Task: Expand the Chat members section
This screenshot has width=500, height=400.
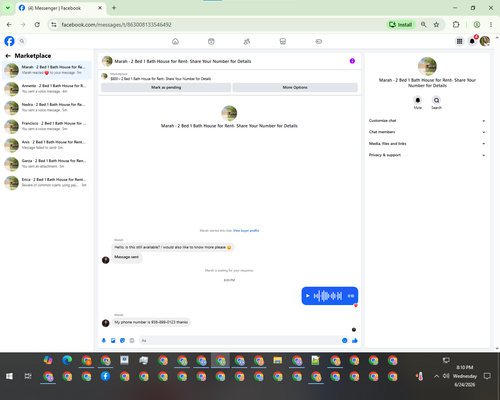Action: [x=427, y=132]
